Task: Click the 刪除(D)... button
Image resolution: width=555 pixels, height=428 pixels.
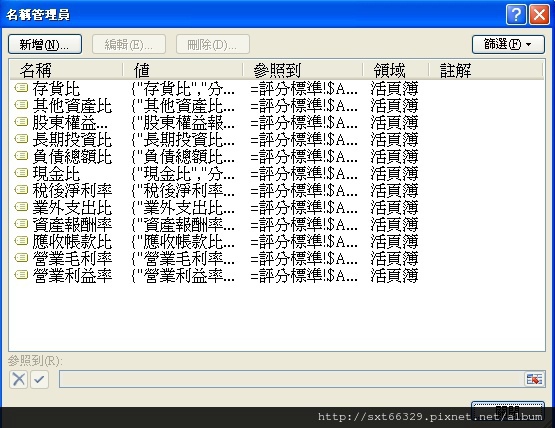Action: (x=213, y=44)
